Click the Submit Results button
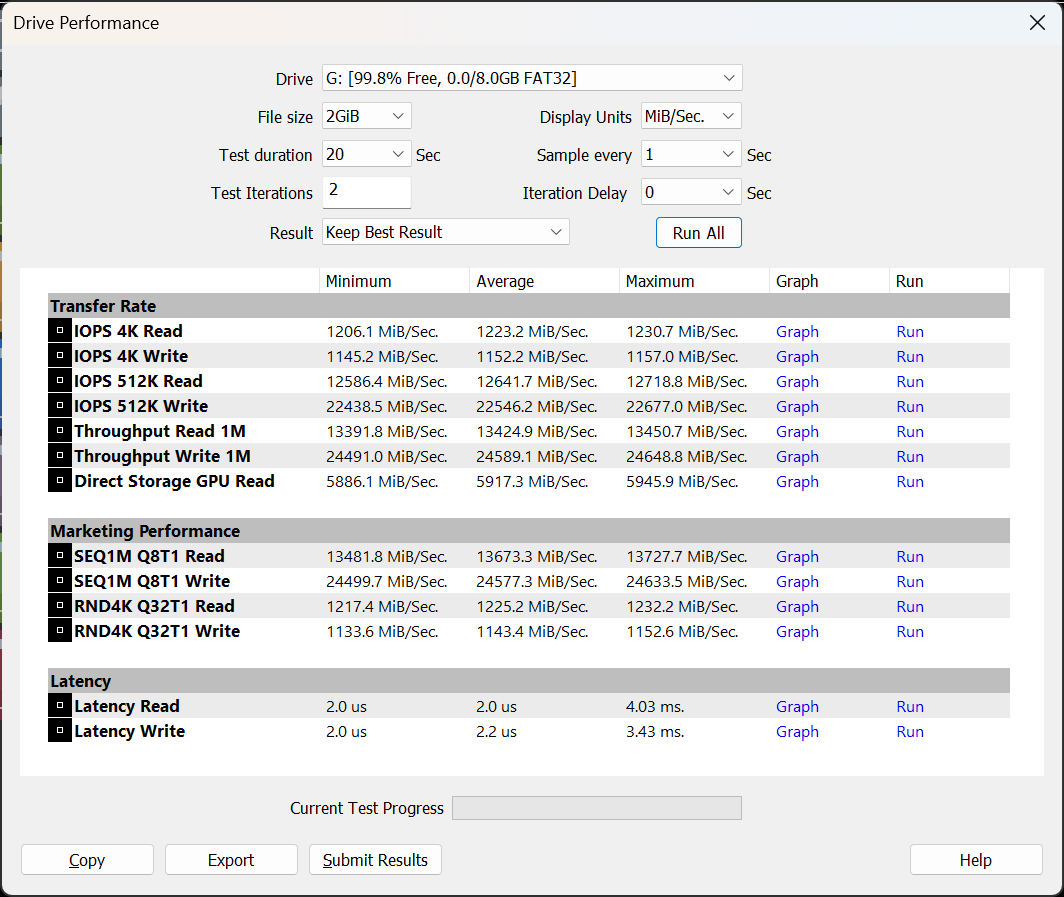 (375, 860)
